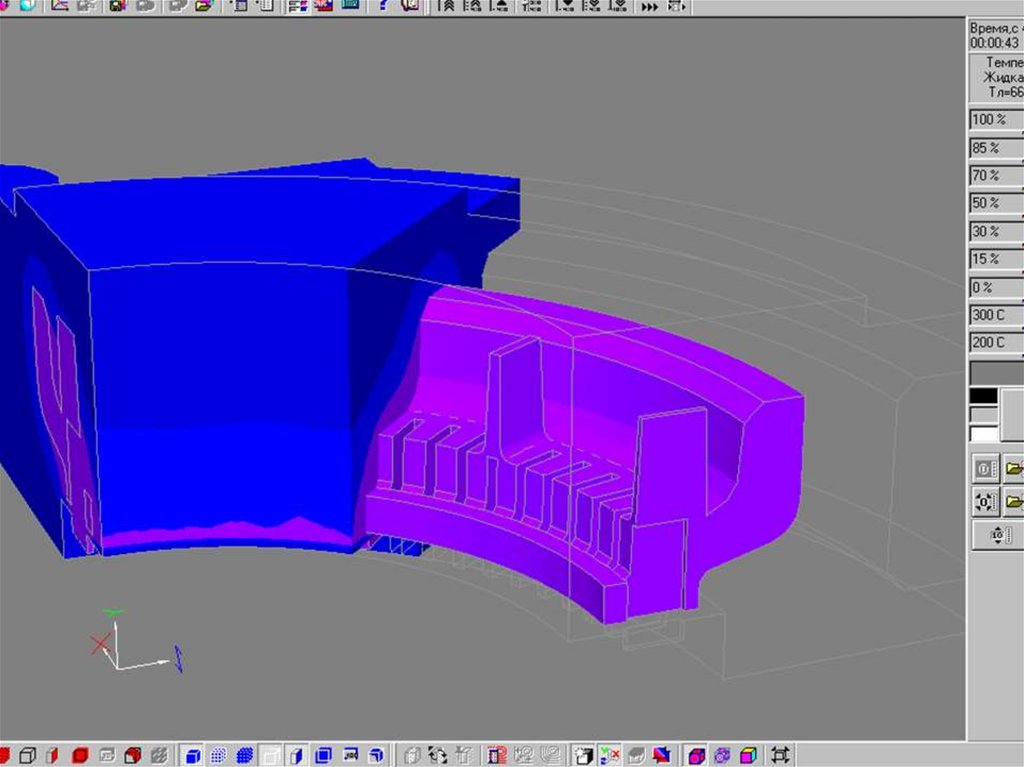Click the magenta cube icon in bottom toolbar
The width and height of the screenshot is (1024, 767).
tap(697, 755)
